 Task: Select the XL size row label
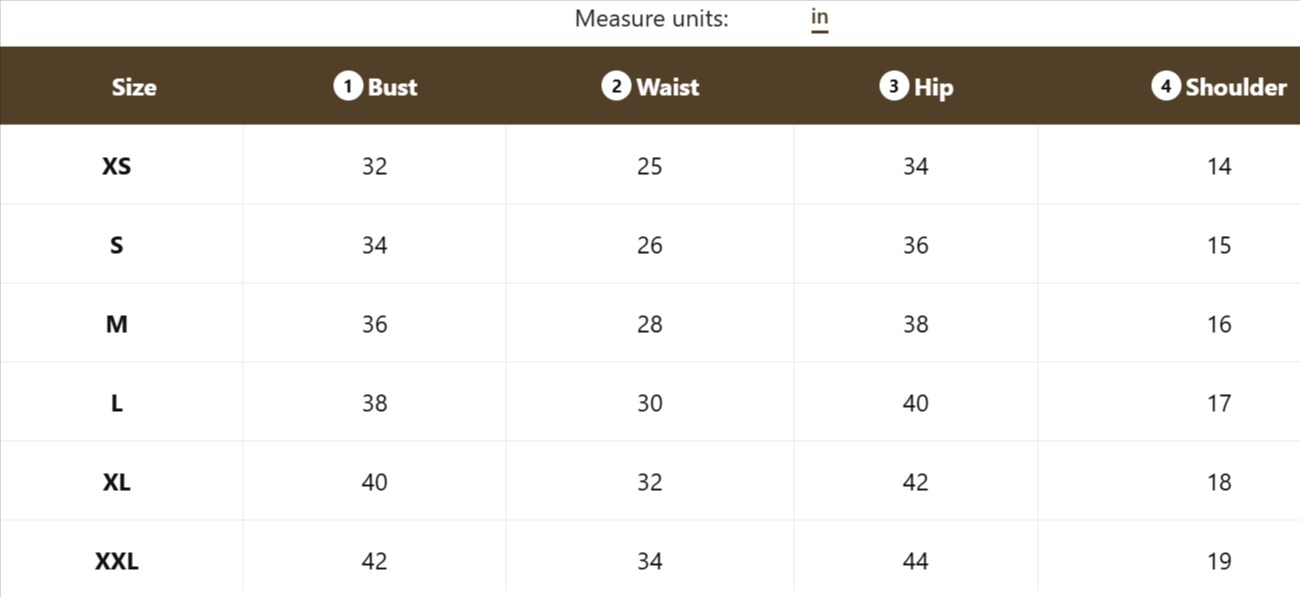[117, 482]
